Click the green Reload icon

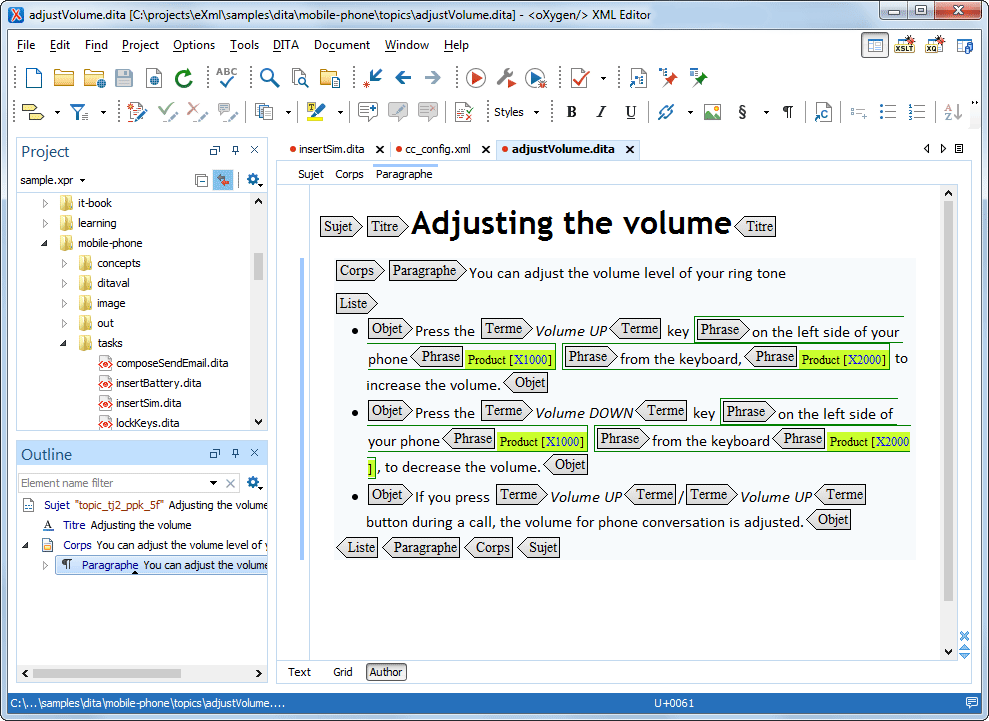[x=184, y=78]
